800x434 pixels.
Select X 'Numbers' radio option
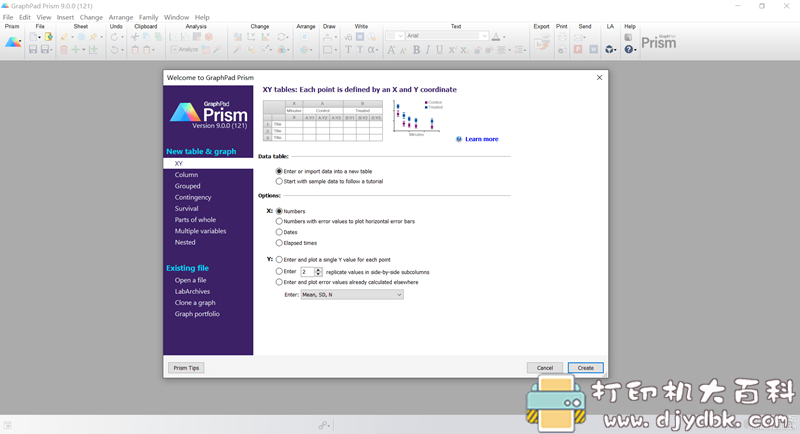(279, 211)
